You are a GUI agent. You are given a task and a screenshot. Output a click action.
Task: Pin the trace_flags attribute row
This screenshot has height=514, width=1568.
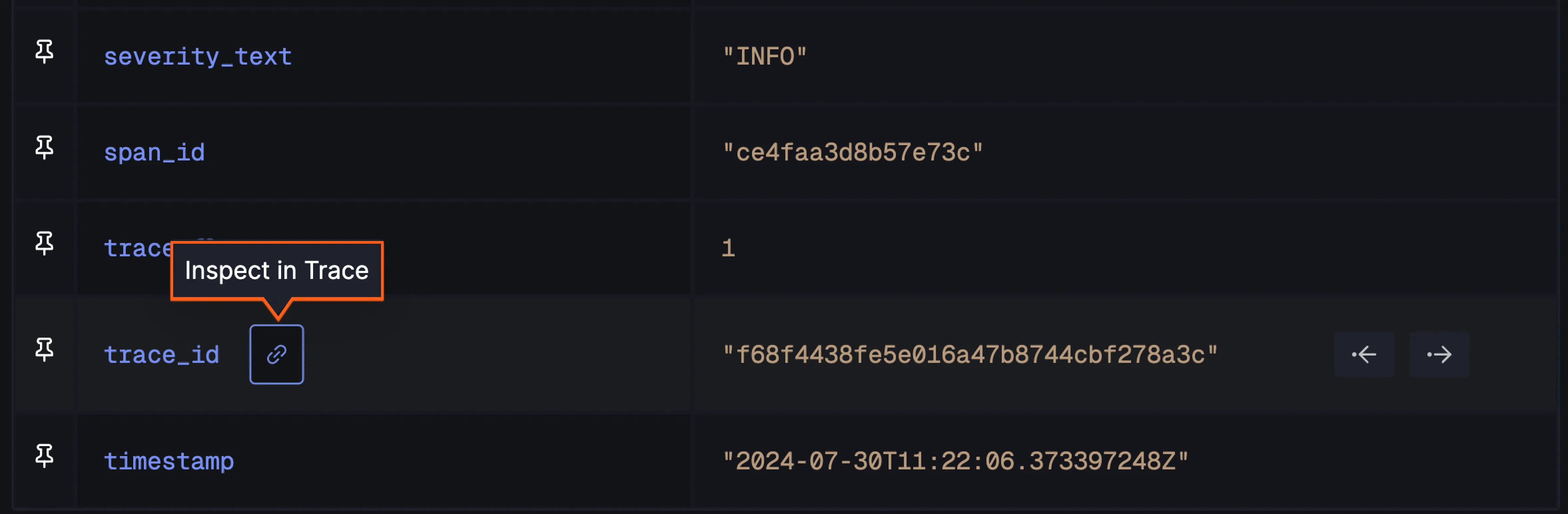tap(44, 243)
